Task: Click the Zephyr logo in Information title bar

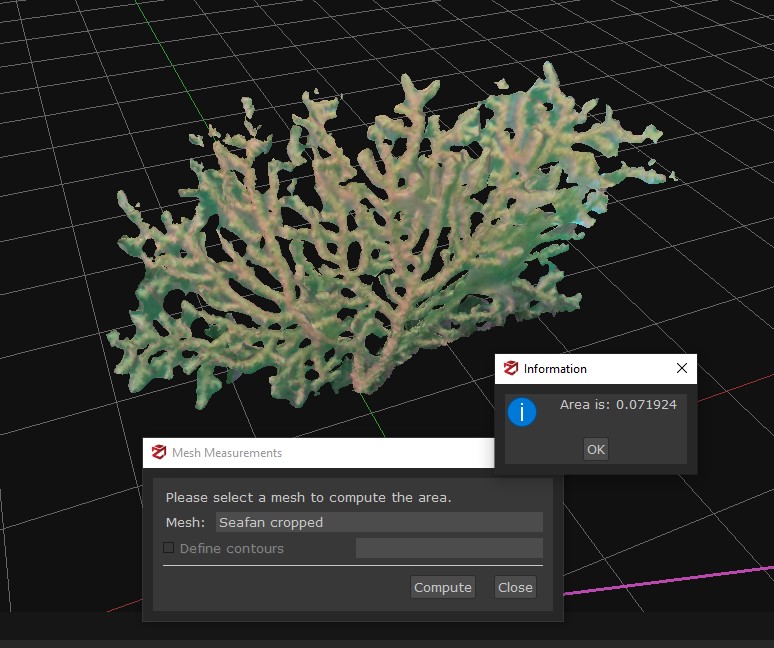Action: (x=510, y=368)
